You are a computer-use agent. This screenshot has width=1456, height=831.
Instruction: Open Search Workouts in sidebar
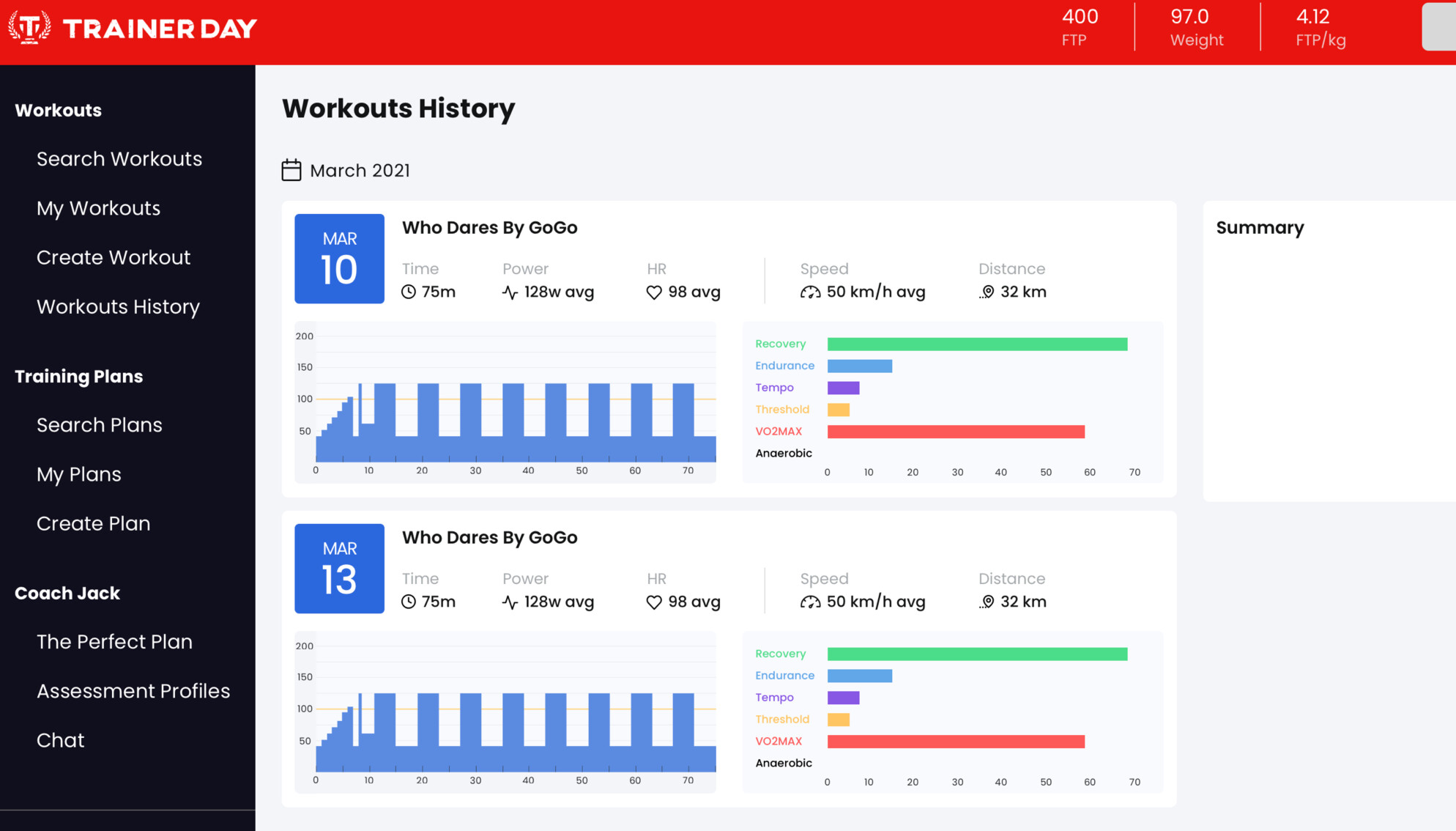tap(119, 159)
